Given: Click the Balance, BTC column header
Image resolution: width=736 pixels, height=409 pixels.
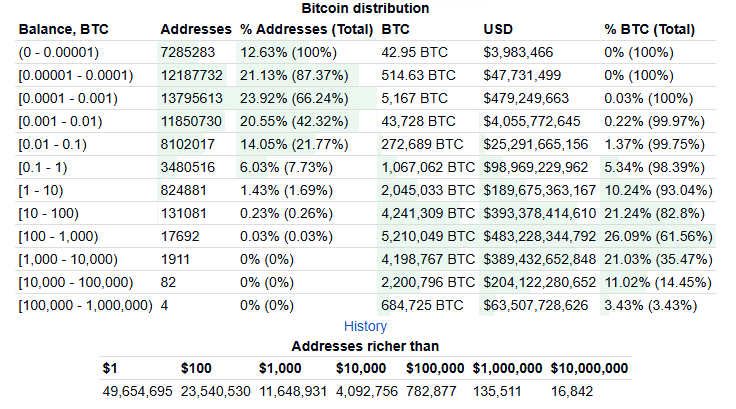Looking at the screenshot, I should pos(62,29).
